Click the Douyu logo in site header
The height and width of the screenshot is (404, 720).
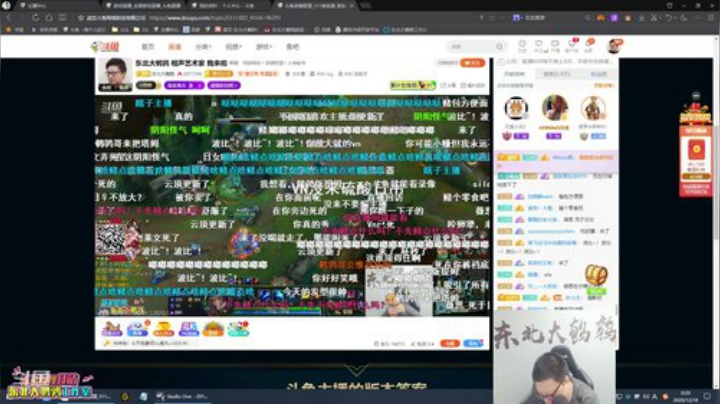coord(105,46)
